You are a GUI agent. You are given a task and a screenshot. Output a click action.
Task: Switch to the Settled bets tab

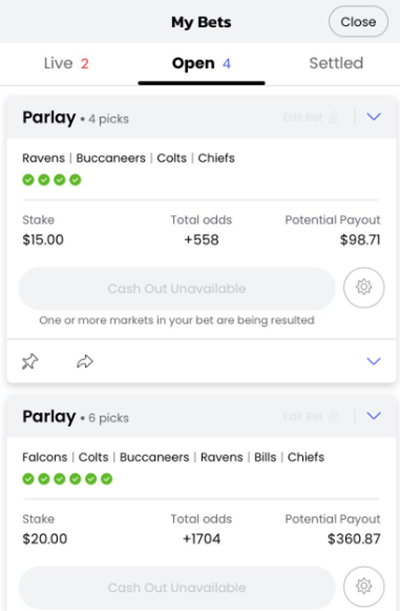pyautogui.click(x=336, y=63)
